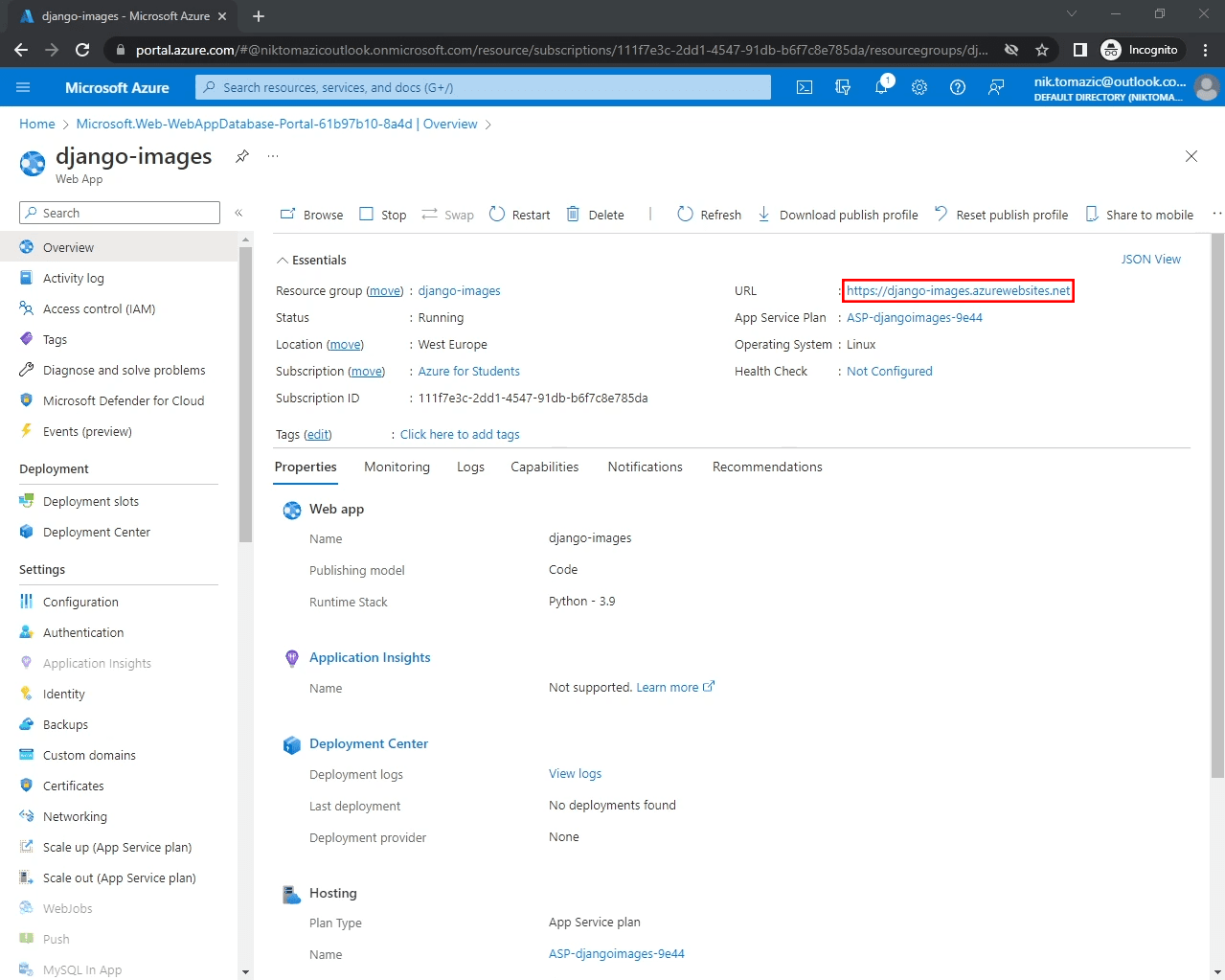
Task: Open the portal hamburger menu
Action: (x=22, y=87)
